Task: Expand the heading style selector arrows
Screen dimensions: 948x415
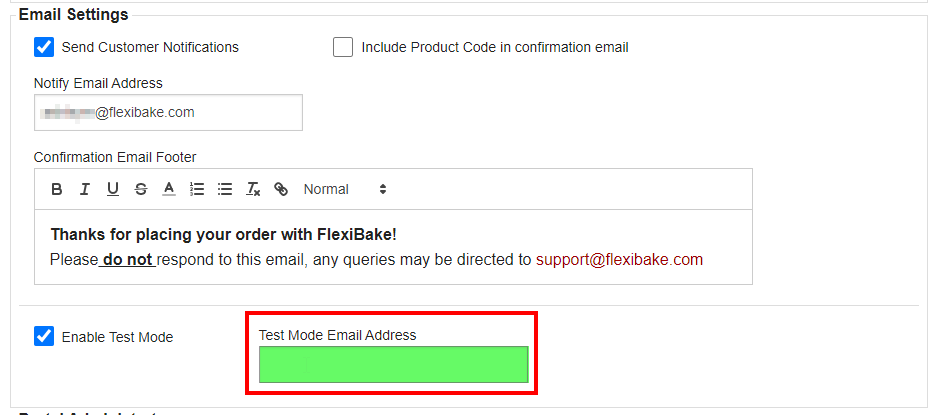Action: 383,189
